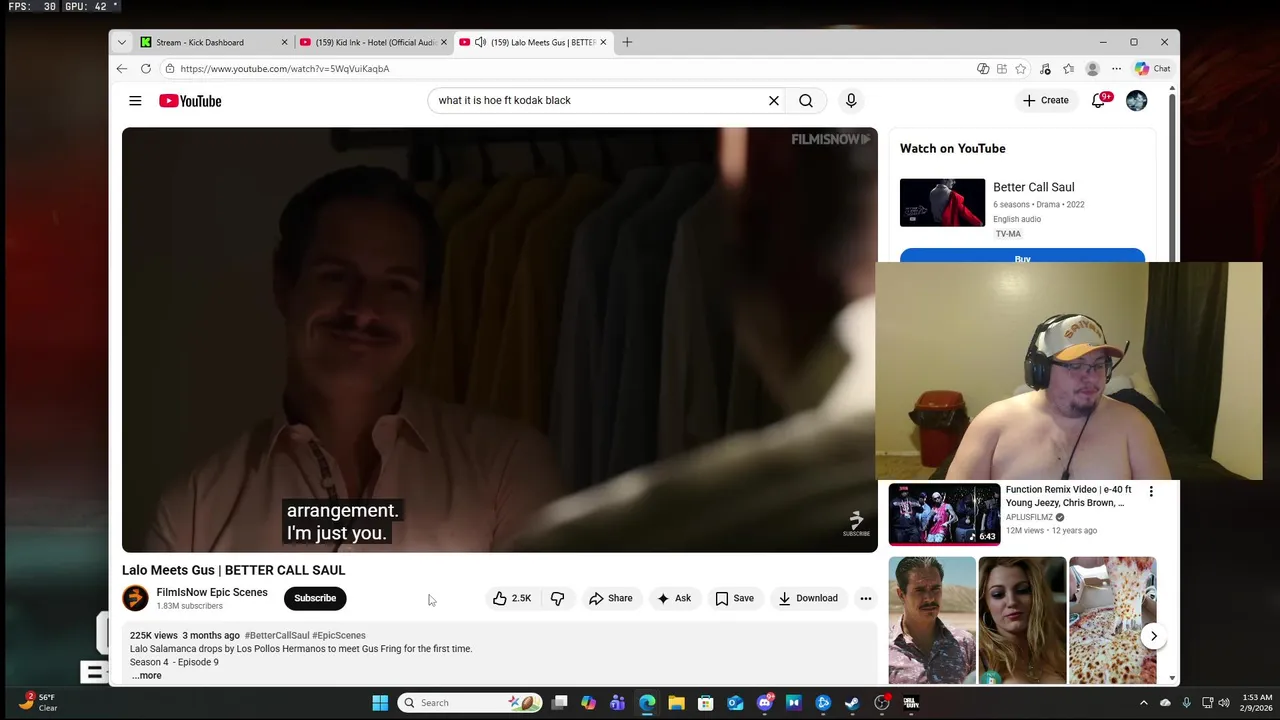Open the Windows Start menu
This screenshot has height=720, width=1280.
(x=380, y=703)
